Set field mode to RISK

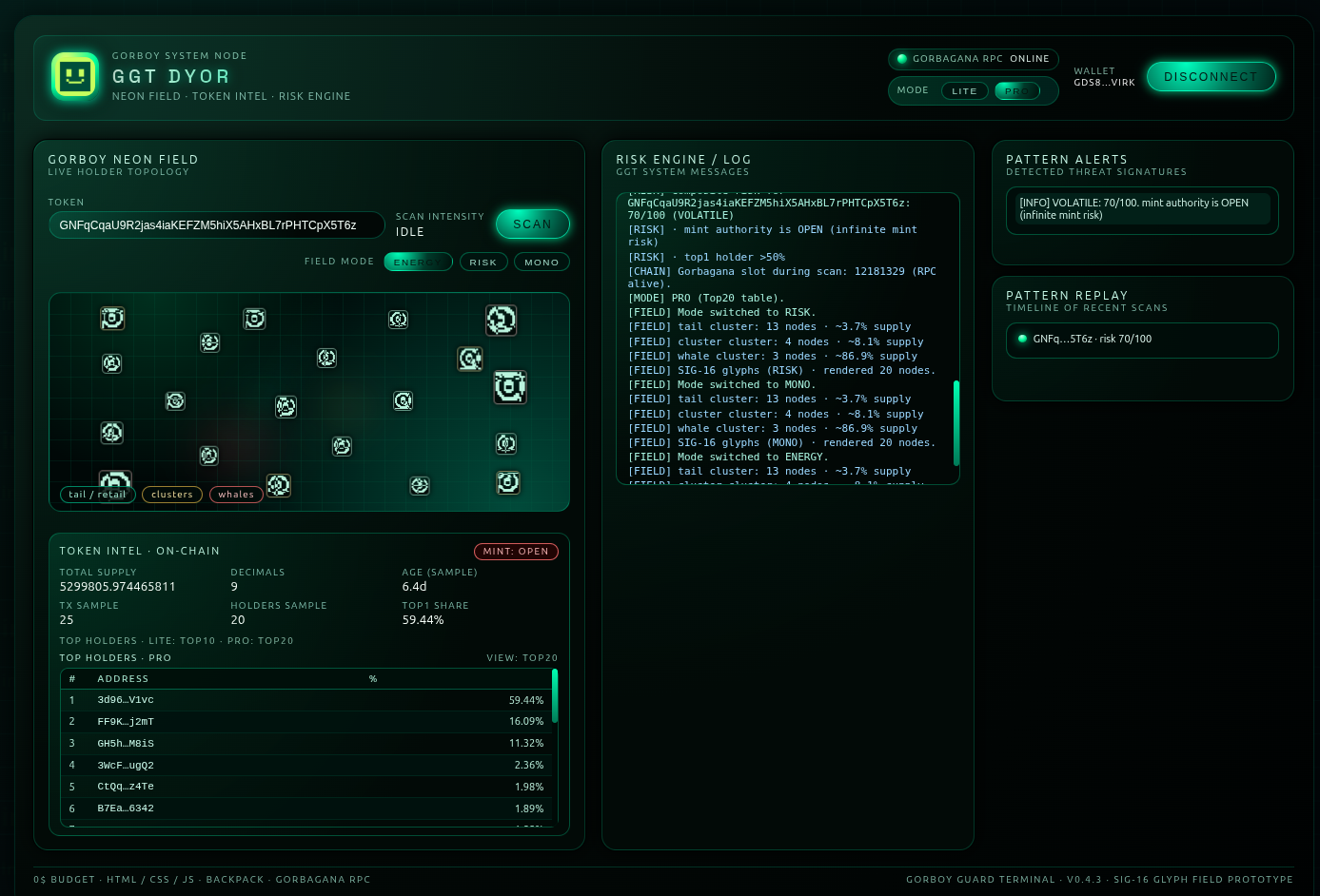(483, 263)
